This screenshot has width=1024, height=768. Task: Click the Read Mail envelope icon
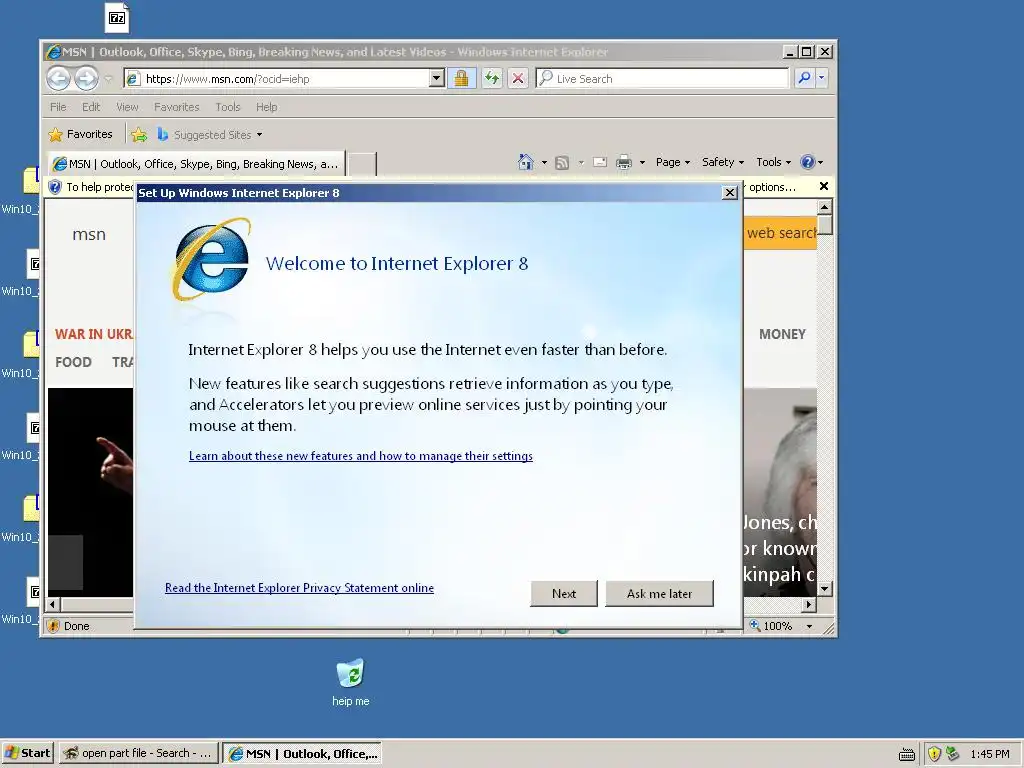point(600,163)
